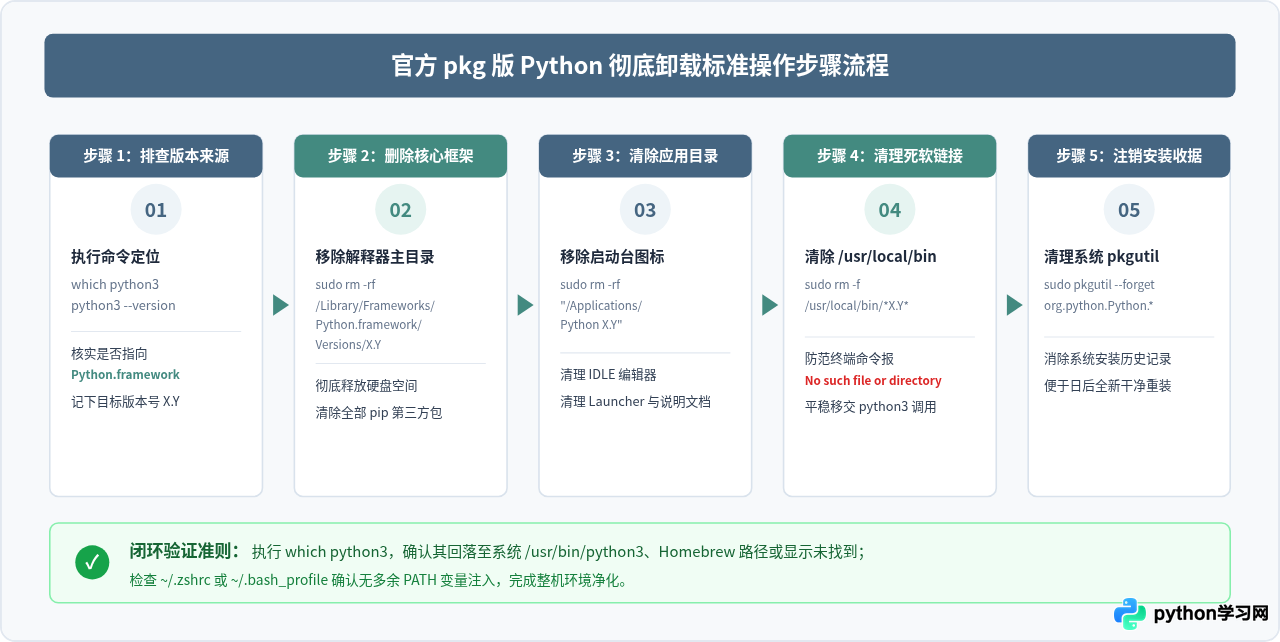
Task: Click the note 便于日后全新干净重装
Action: pos(1108,386)
